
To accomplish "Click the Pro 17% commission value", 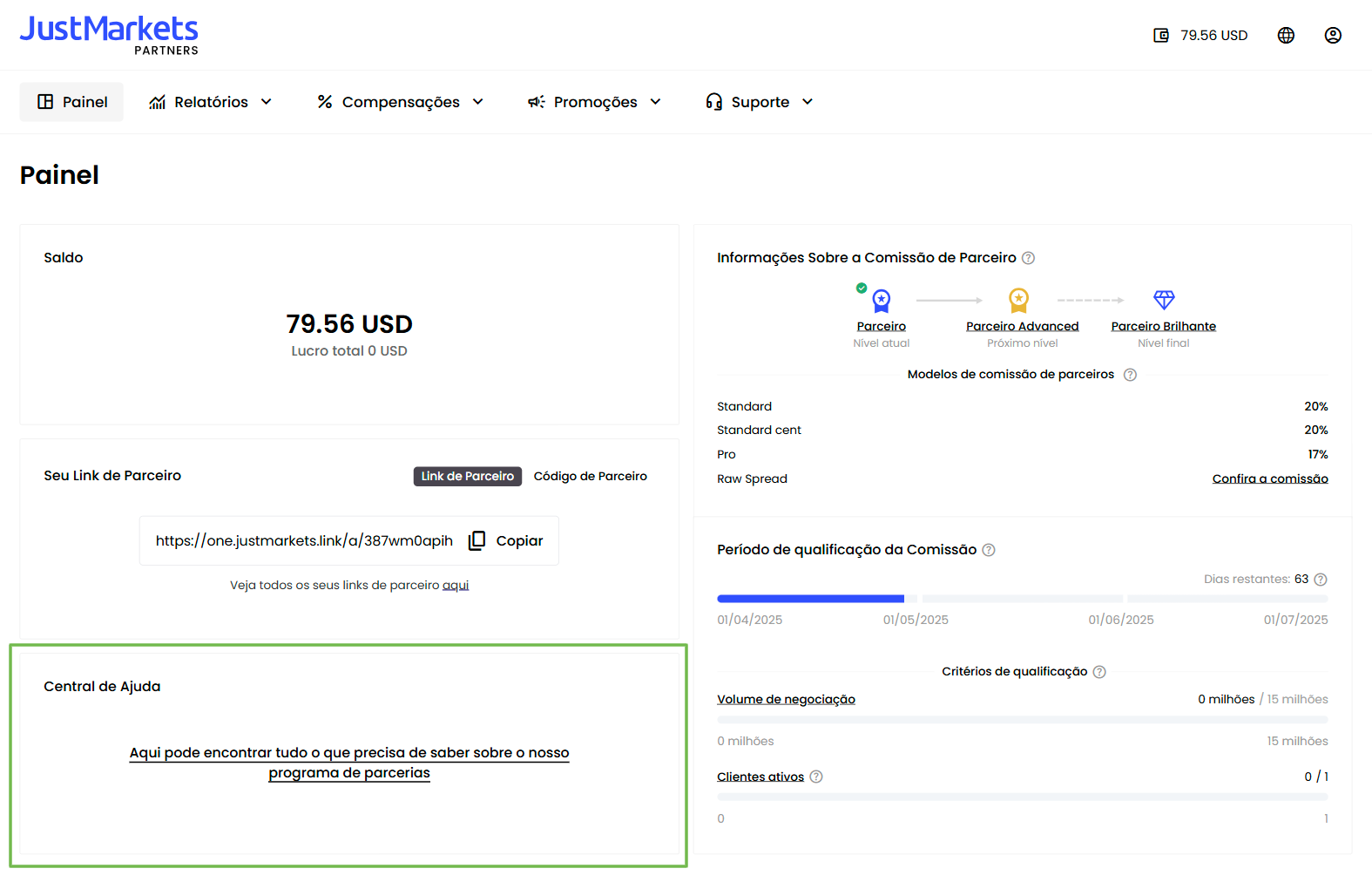I will (1318, 455).
